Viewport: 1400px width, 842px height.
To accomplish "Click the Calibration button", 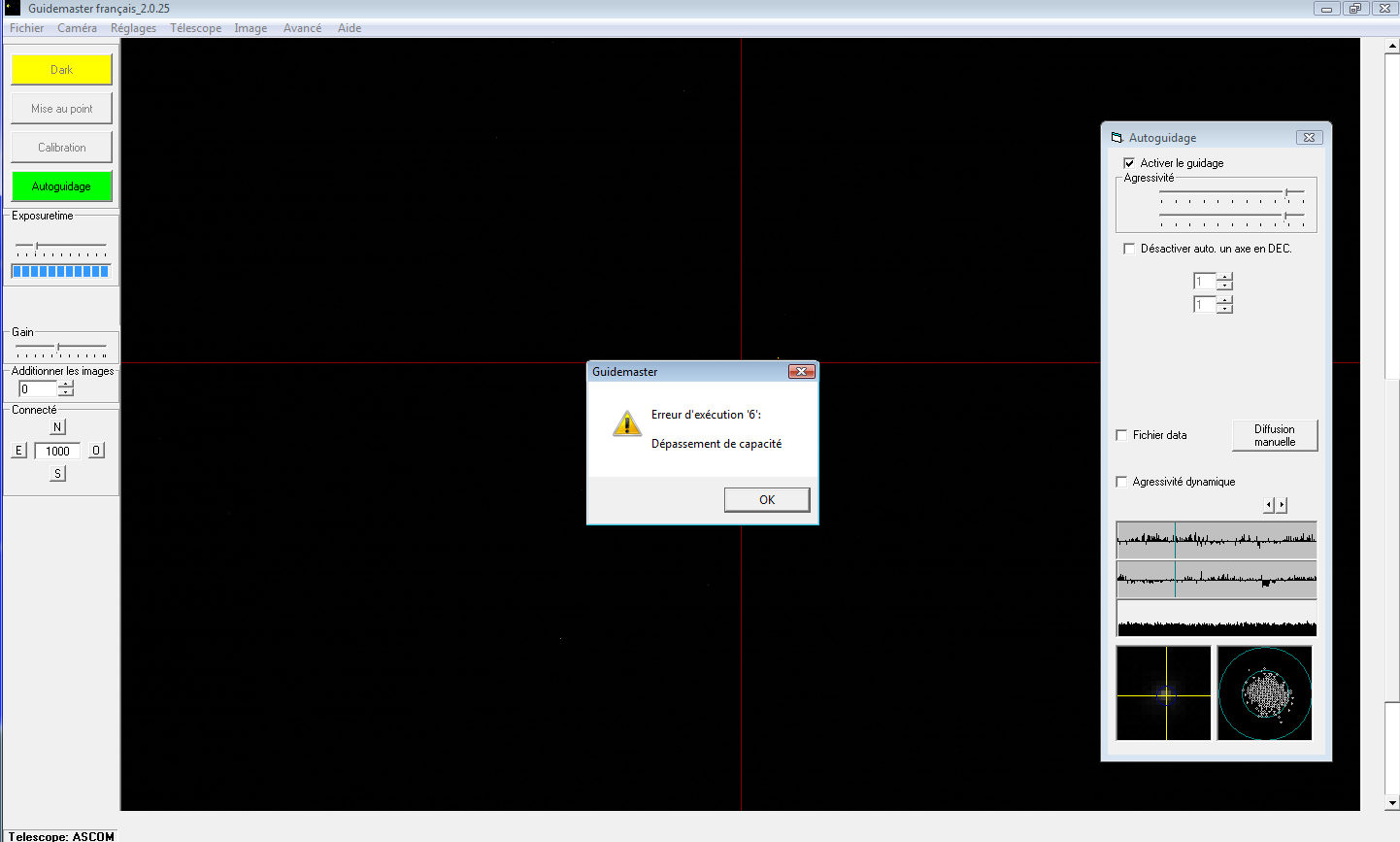I will tap(61, 148).
